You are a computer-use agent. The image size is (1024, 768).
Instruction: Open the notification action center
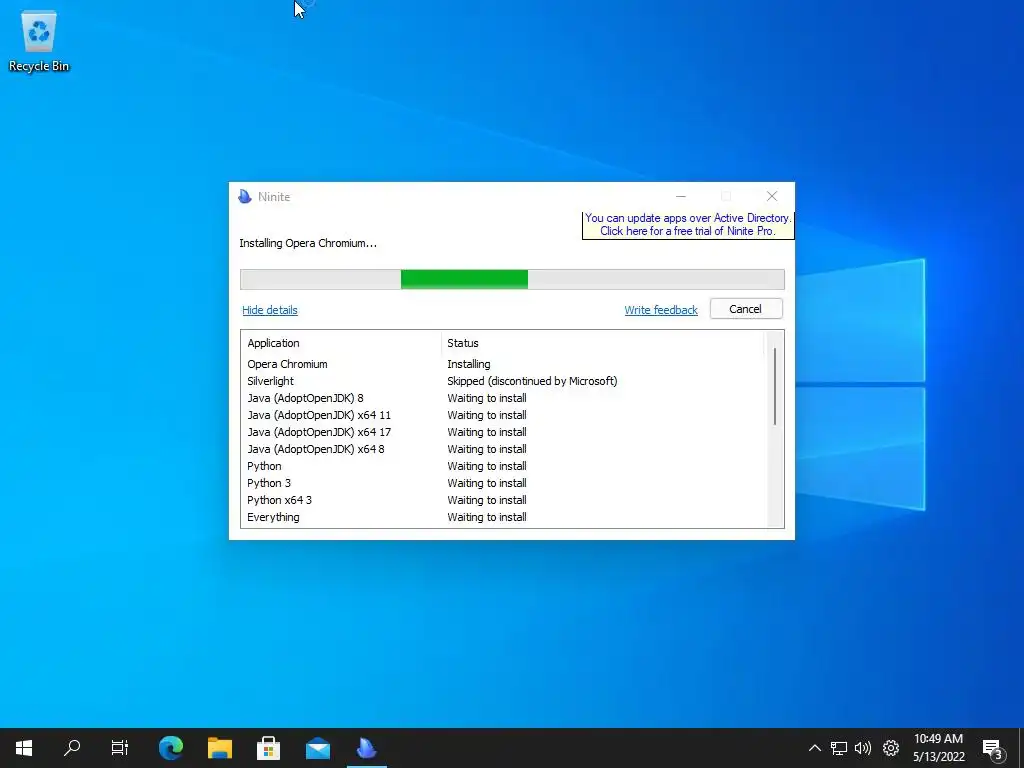(x=993, y=749)
